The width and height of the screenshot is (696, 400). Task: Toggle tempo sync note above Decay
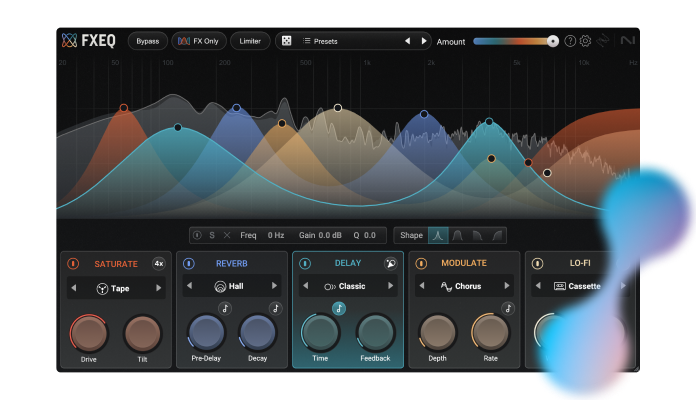[x=276, y=309]
